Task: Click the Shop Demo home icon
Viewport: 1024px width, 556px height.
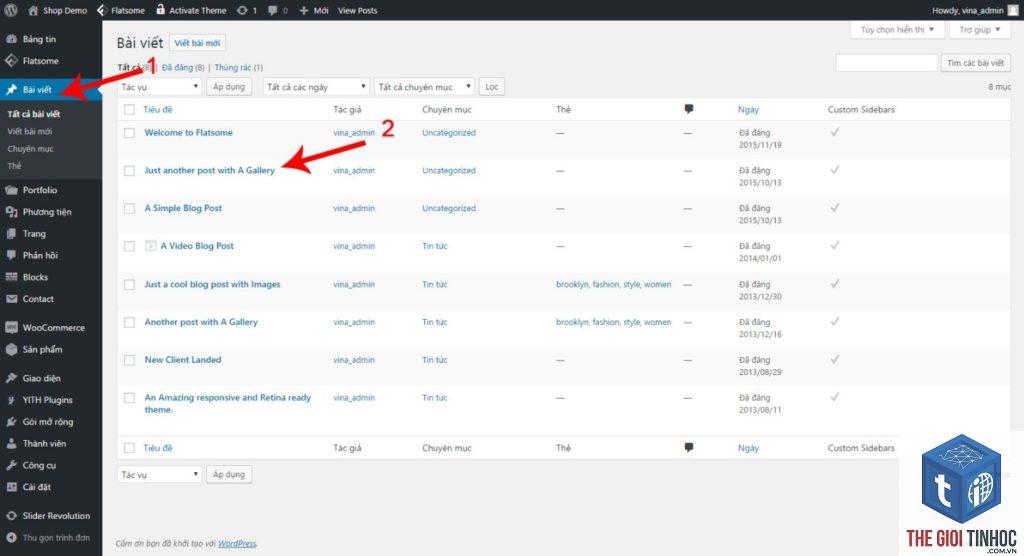Action: 33,10
